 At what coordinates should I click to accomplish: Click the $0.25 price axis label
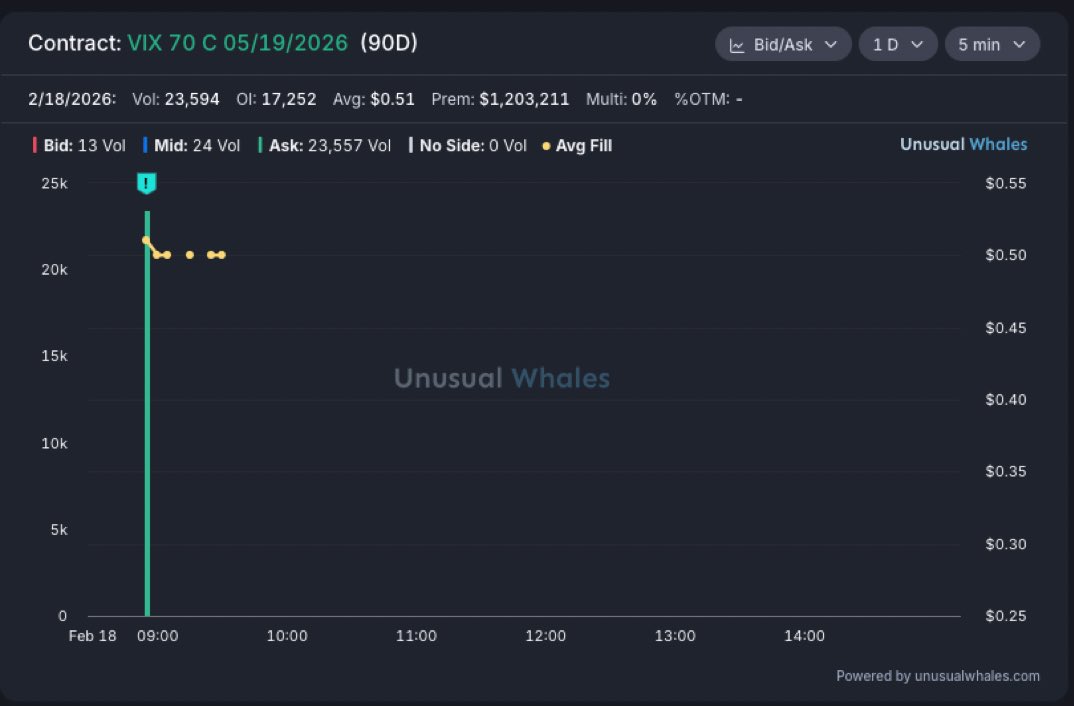[x=1006, y=616]
